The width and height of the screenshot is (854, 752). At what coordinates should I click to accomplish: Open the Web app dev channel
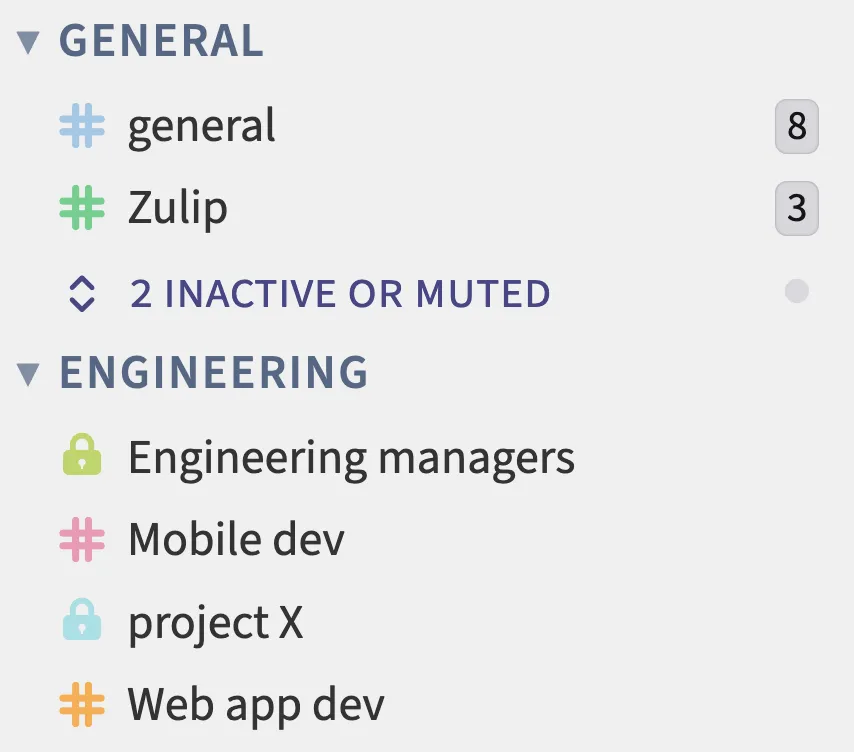pyautogui.click(x=255, y=704)
